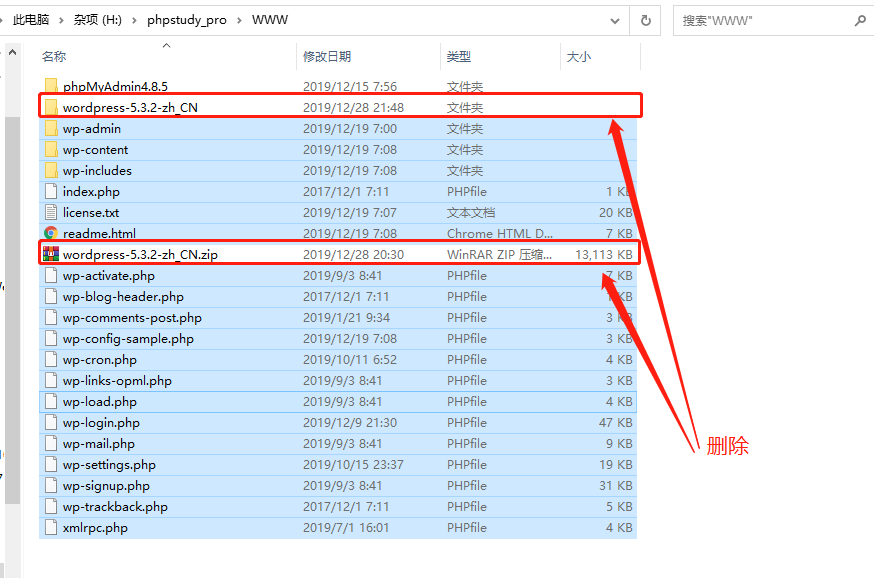Click the wp-config-sample.php file icon
Screen dimensions: 874x578
[x=51, y=338]
